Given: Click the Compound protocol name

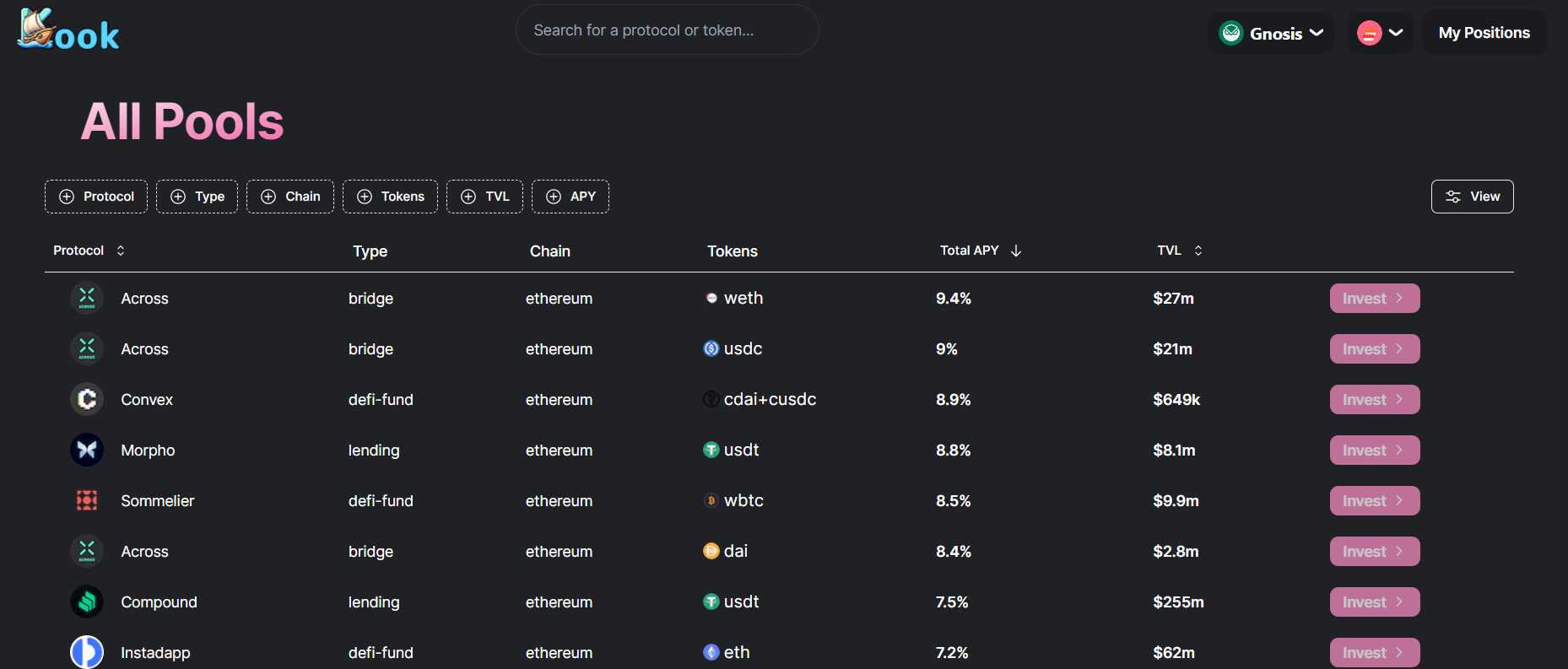Looking at the screenshot, I should tap(159, 602).
